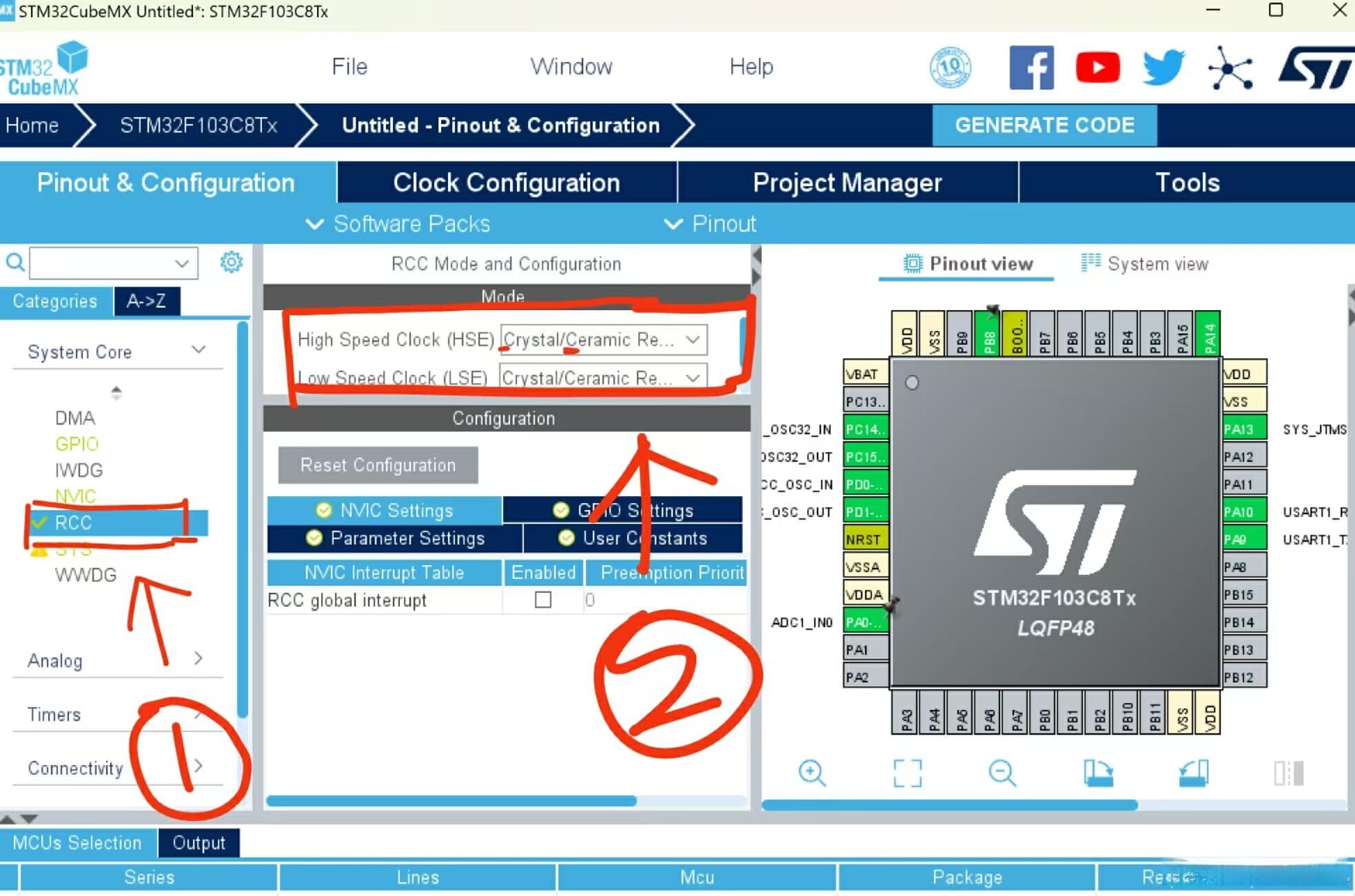
Task: Click STM32F103C8Tx breadcrumb
Action: point(198,125)
